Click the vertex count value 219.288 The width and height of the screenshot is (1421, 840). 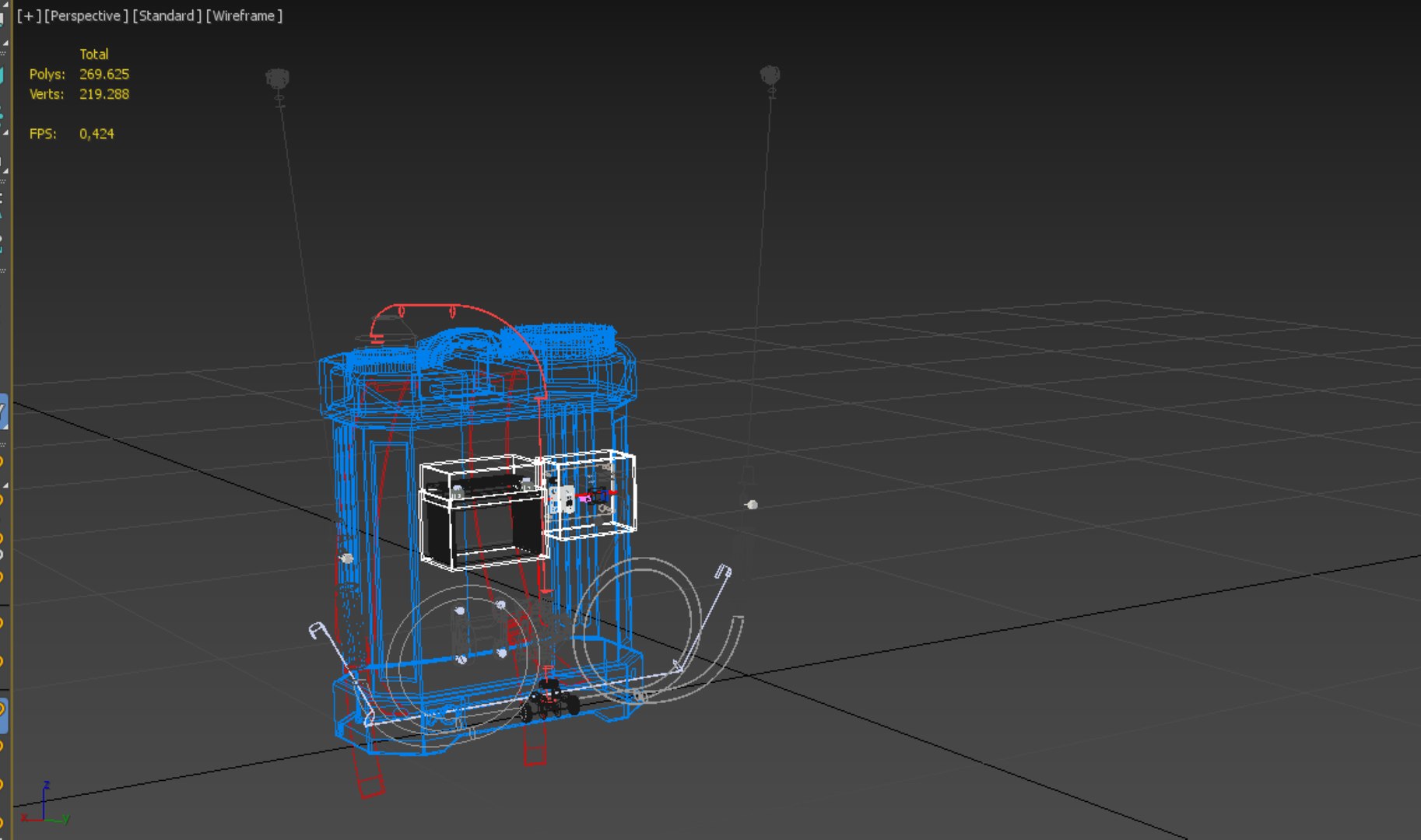tap(104, 94)
